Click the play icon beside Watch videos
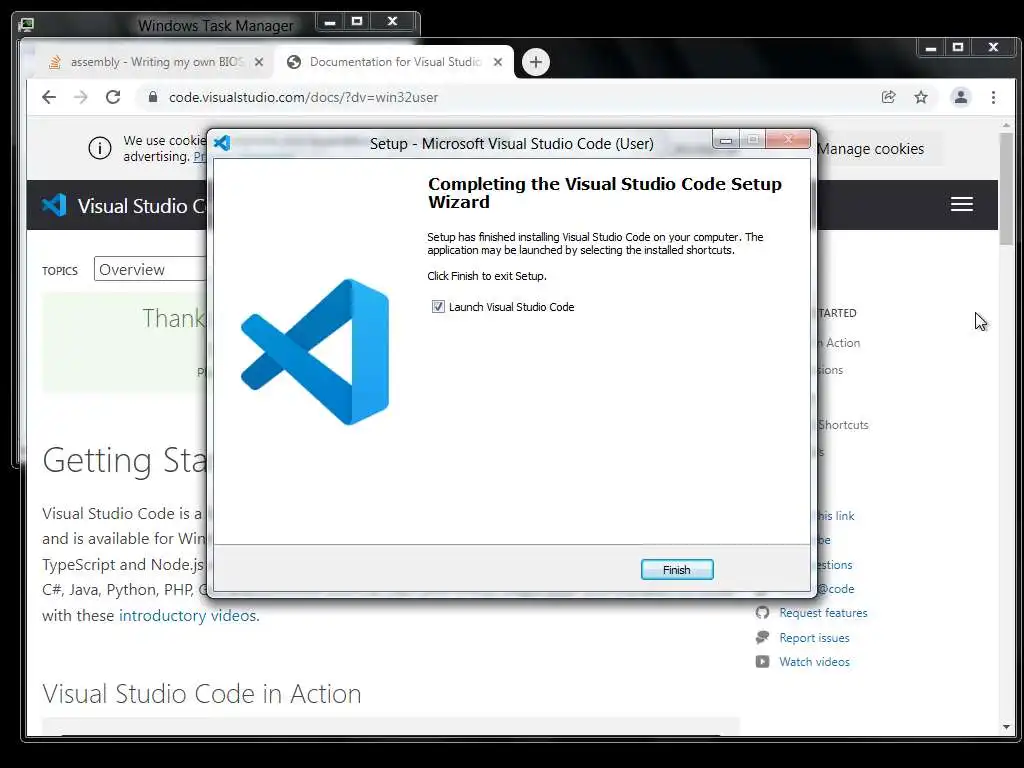The width and height of the screenshot is (1024, 768). pyautogui.click(x=762, y=662)
